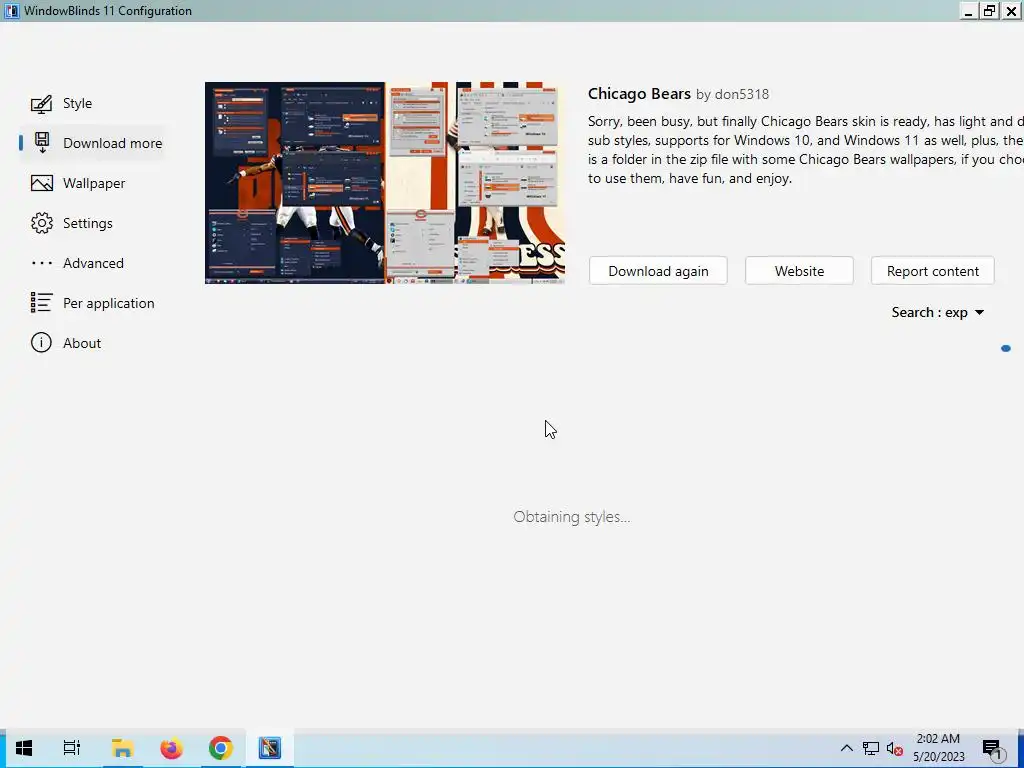The width and height of the screenshot is (1024, 768).
Task: Go to the About label
Action: click(82, 343)
